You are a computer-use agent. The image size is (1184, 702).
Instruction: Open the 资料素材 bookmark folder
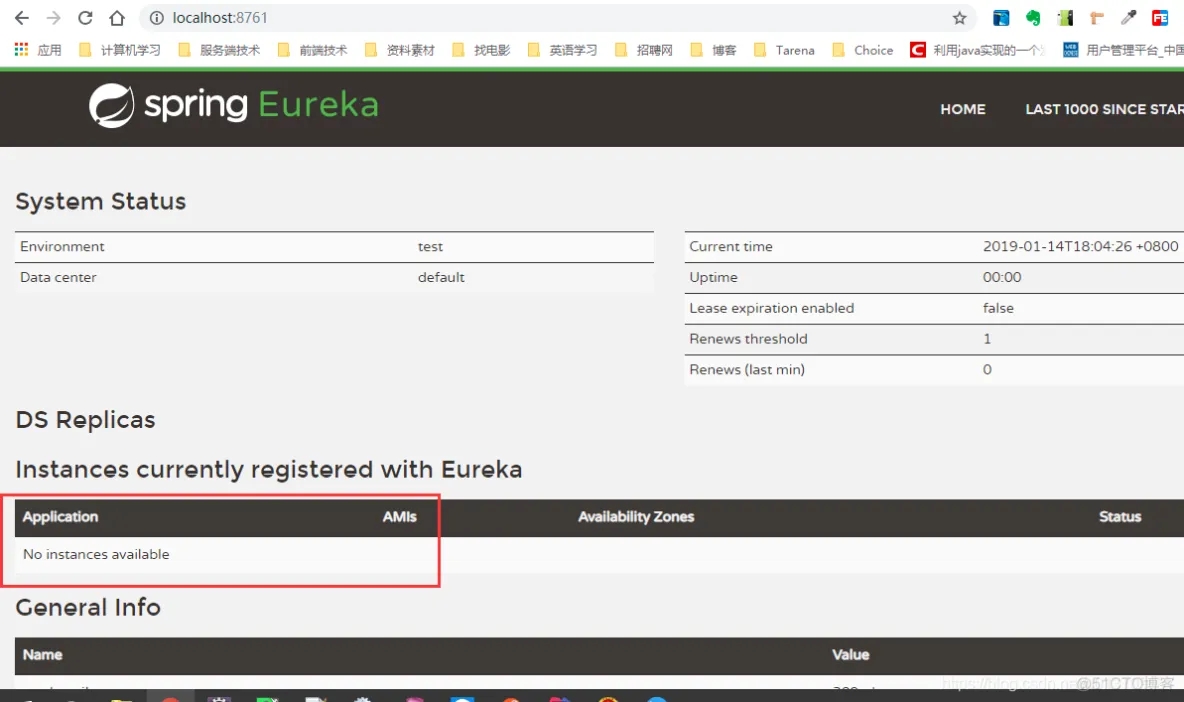[399, 50]
